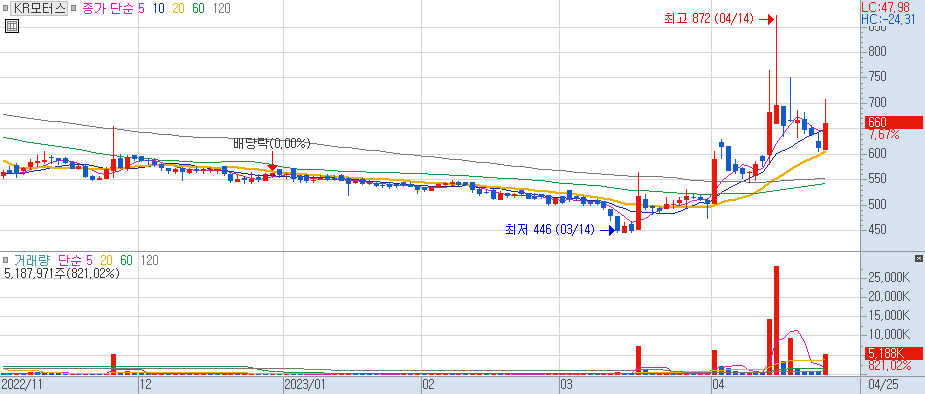Click the 04/25 date label at axis end
Screen dimensions: 925x394
click(883, 385)
